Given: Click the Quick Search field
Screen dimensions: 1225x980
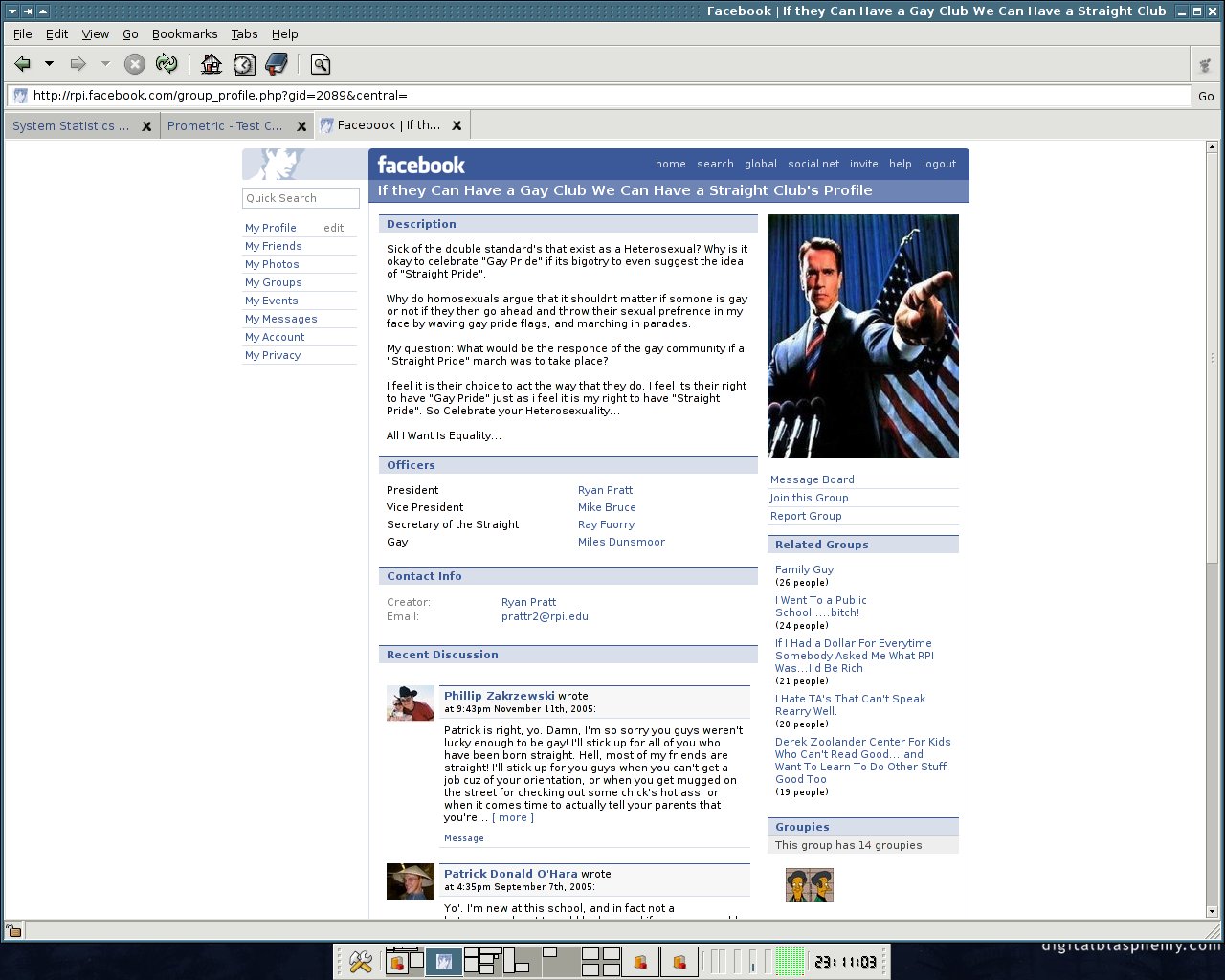Looking at the screenshot, I should click(301, 198).
